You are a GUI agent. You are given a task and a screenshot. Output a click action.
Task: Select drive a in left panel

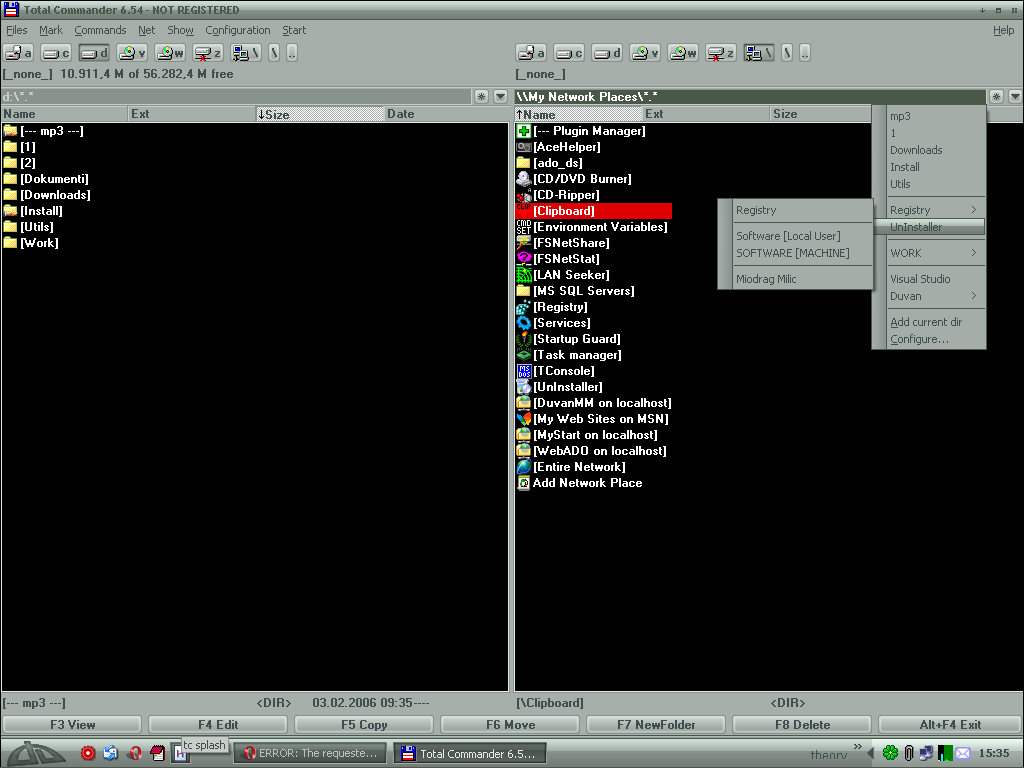click(x=18, y=53)
